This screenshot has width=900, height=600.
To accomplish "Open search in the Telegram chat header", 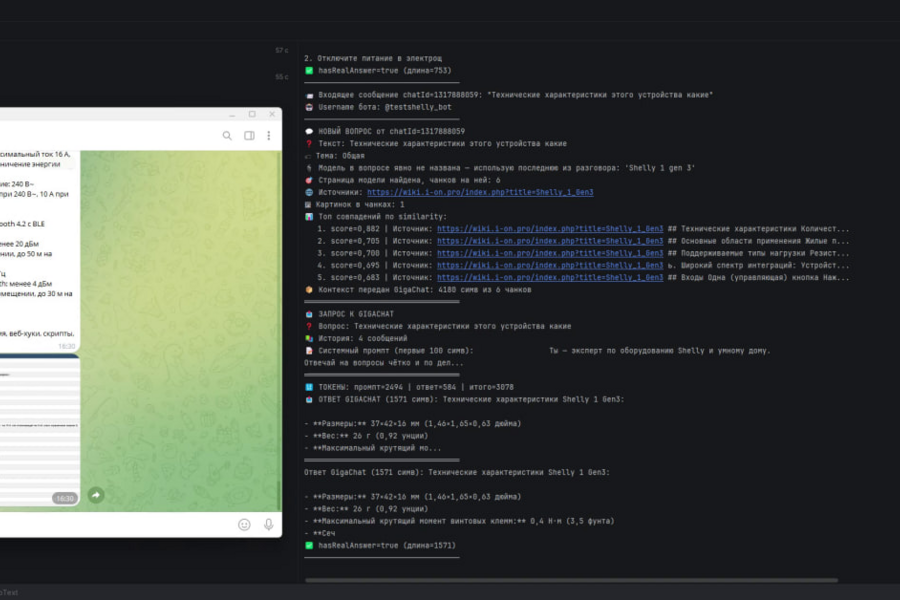I will [x=227, y=136].
